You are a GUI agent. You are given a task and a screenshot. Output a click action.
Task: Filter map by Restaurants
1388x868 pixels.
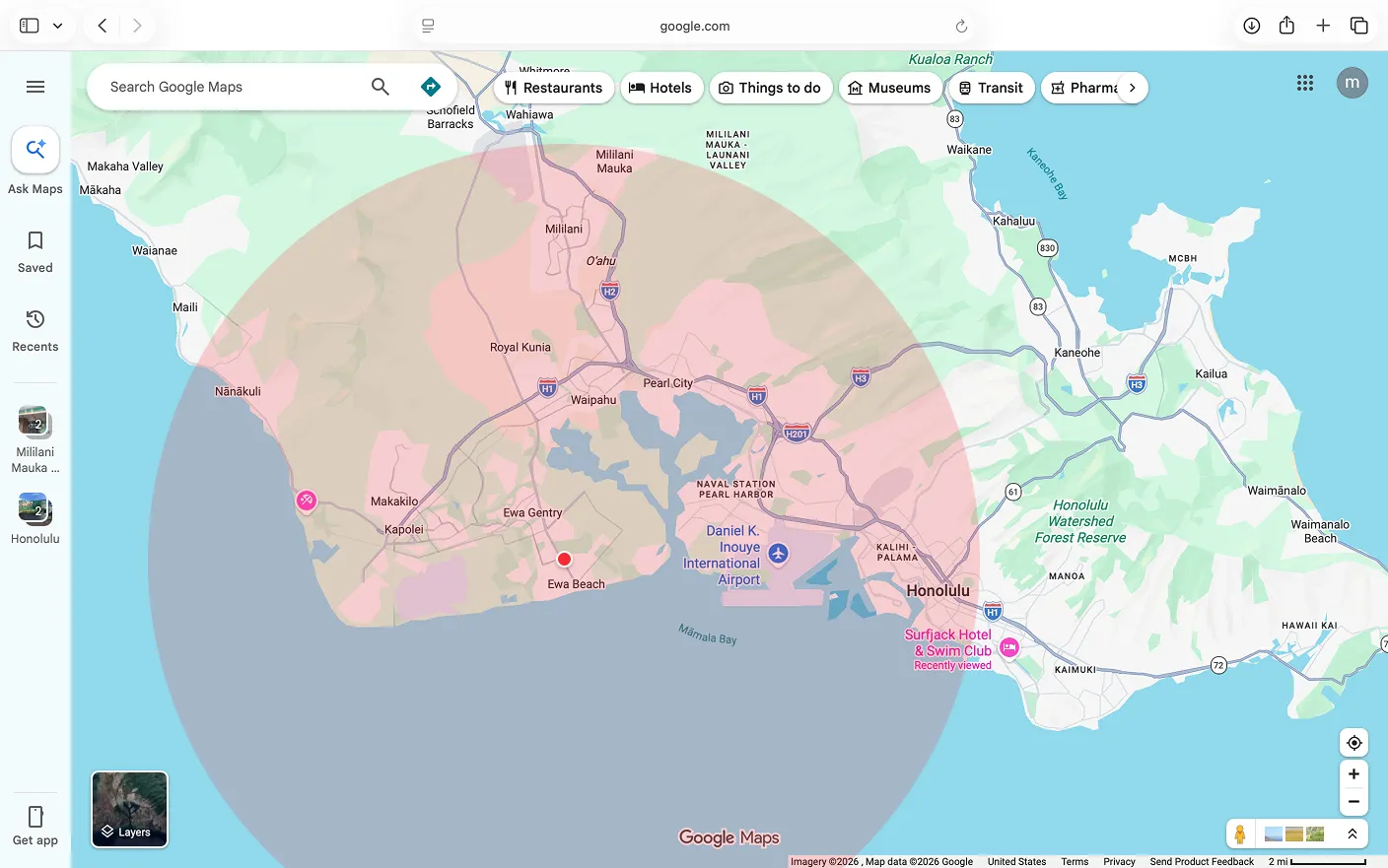click(554, 88)
